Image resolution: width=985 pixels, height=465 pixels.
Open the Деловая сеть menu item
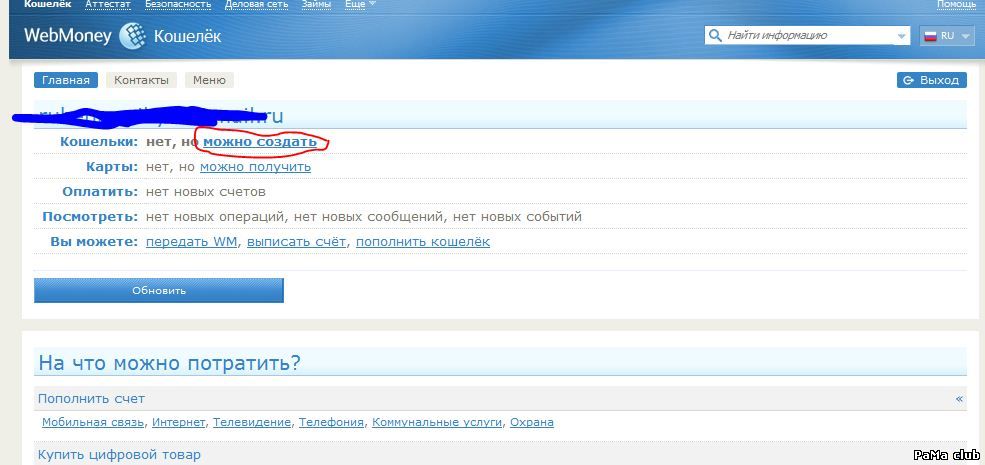(x=256, y=4)
